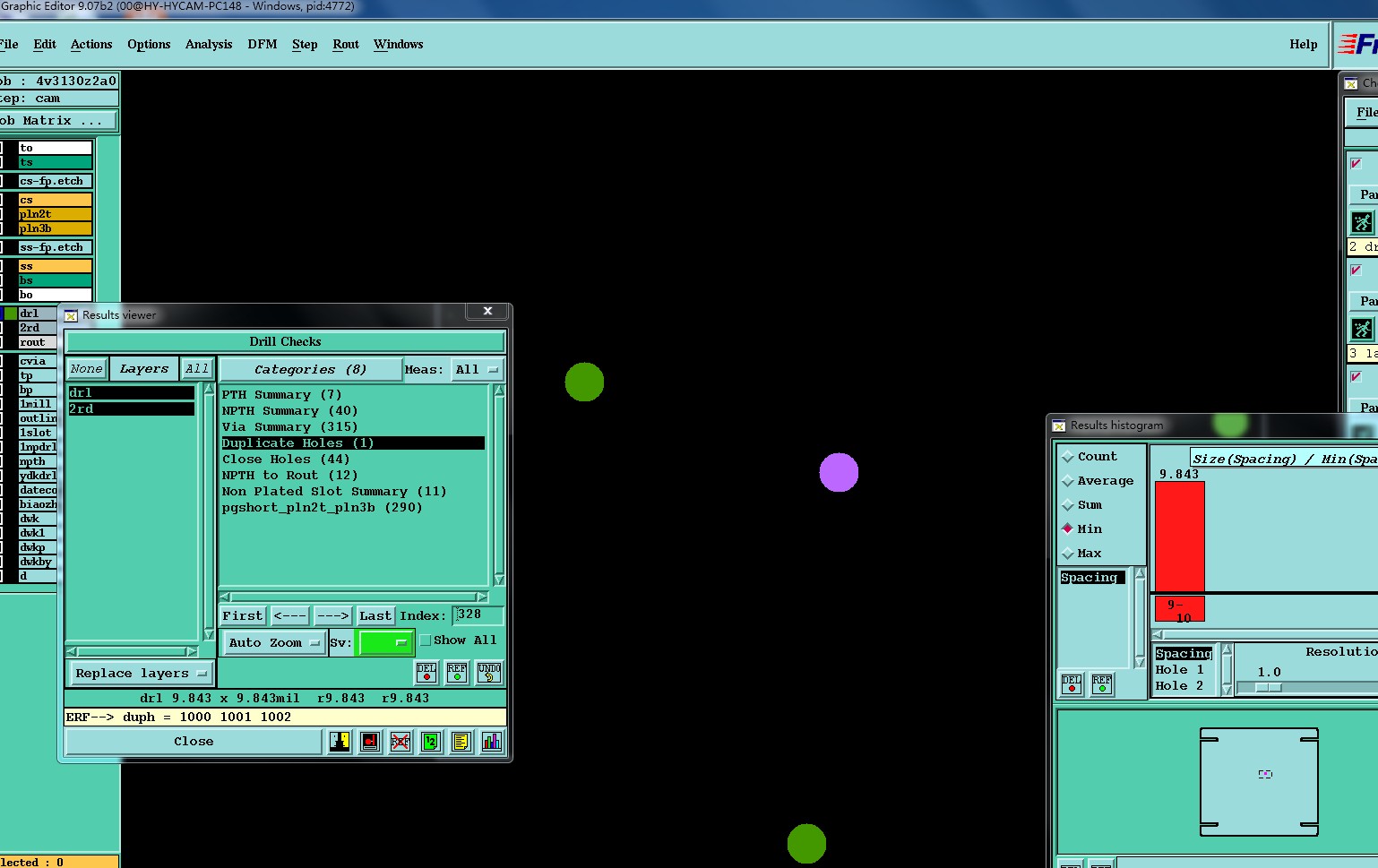Viewport: 1378px width, 868px height.
Task: Select PTH Summary (7) category
Action: (x=282, y=395)
